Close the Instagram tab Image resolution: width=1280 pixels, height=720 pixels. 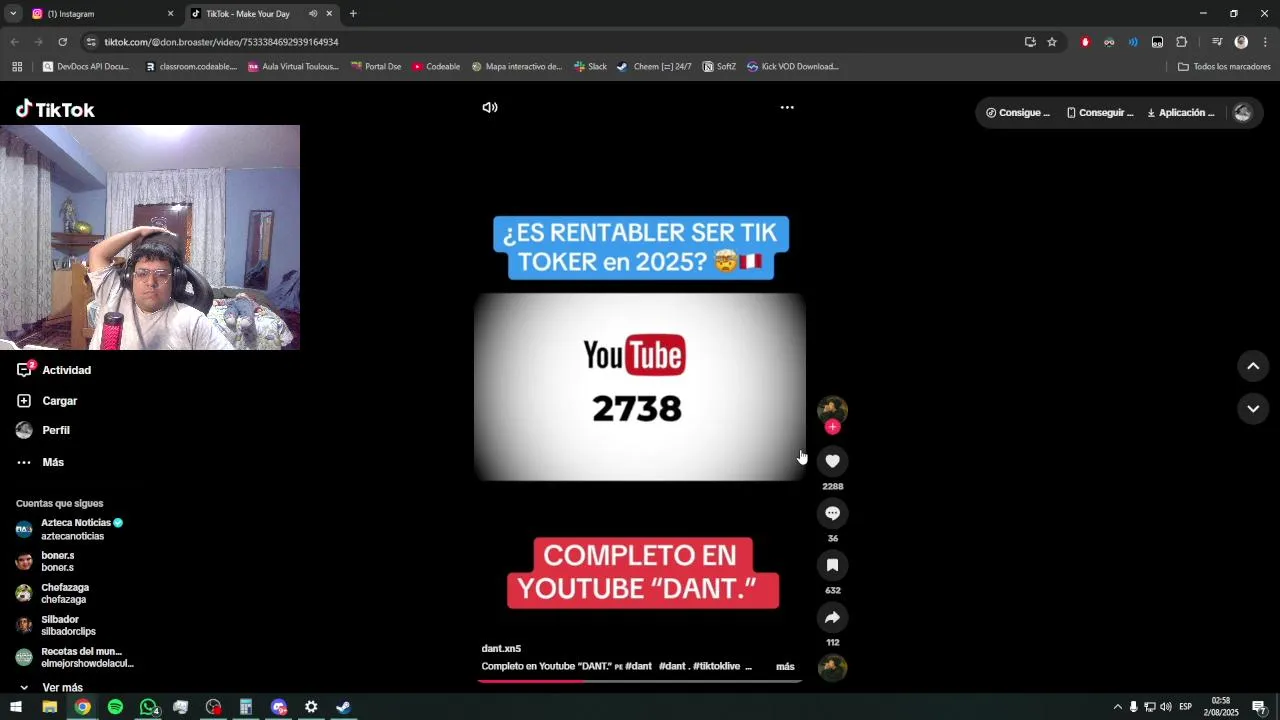pos(170,14)
